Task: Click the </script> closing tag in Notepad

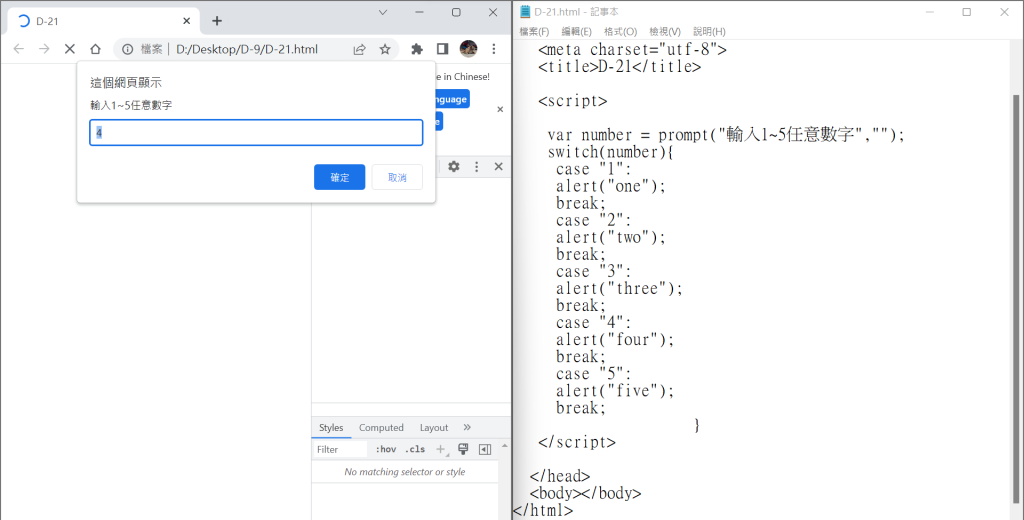Action: click(x=577, y=442)
